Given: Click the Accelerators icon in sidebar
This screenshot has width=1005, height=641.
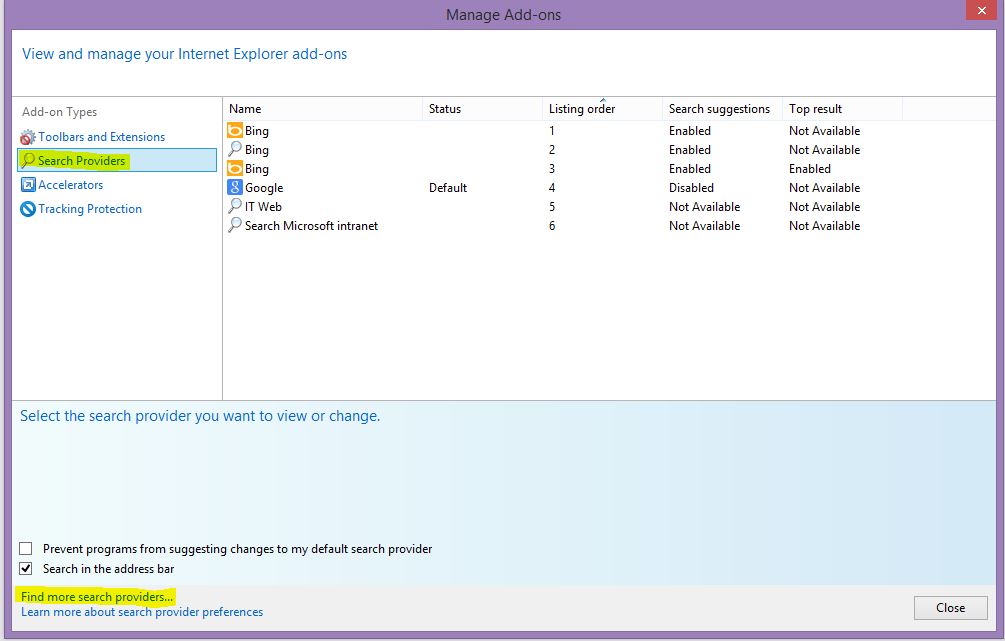Looking at the screenshot, I should (28, 185).
